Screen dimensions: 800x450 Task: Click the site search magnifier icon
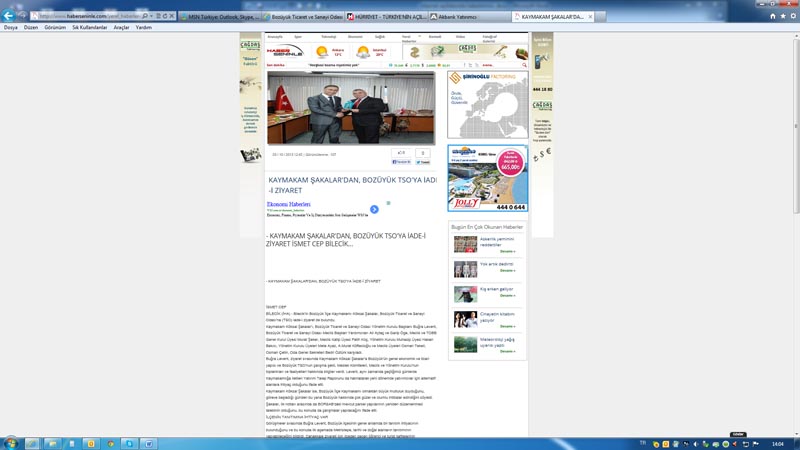click(524, 65)
